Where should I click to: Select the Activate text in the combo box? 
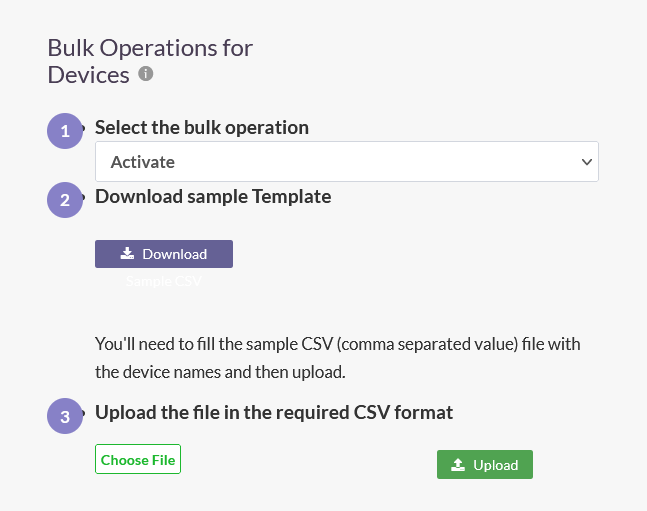click(x=143, y=162)
